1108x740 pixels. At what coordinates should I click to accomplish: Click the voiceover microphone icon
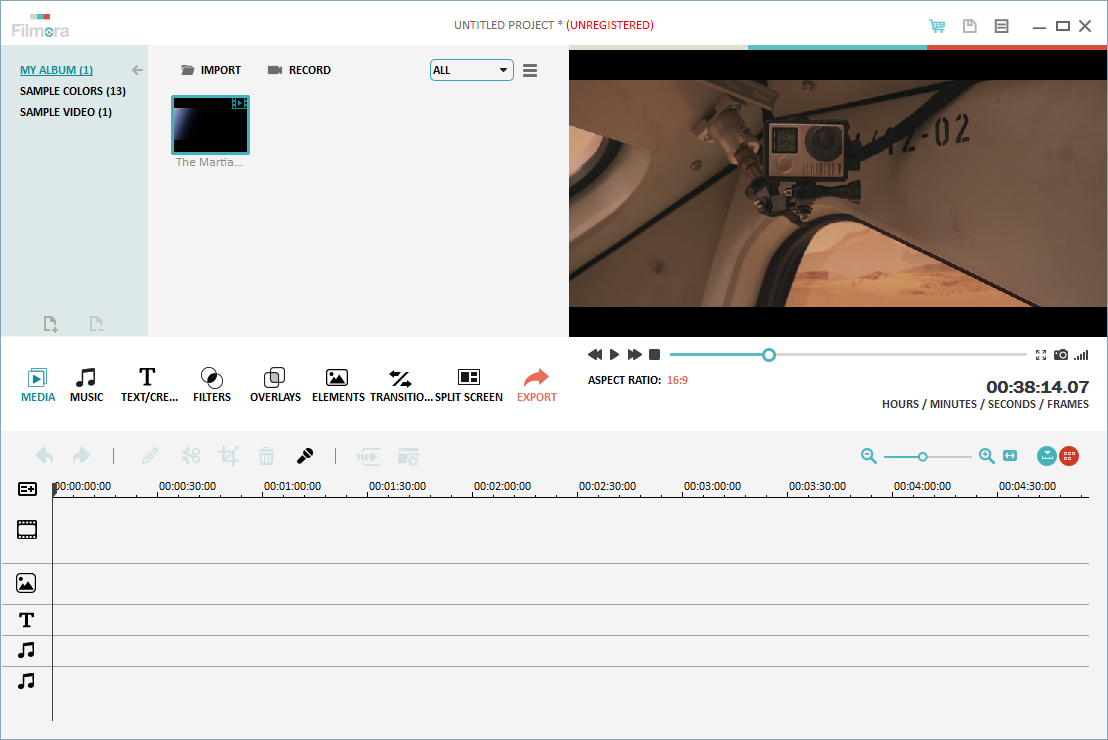[x=305, y=456]
